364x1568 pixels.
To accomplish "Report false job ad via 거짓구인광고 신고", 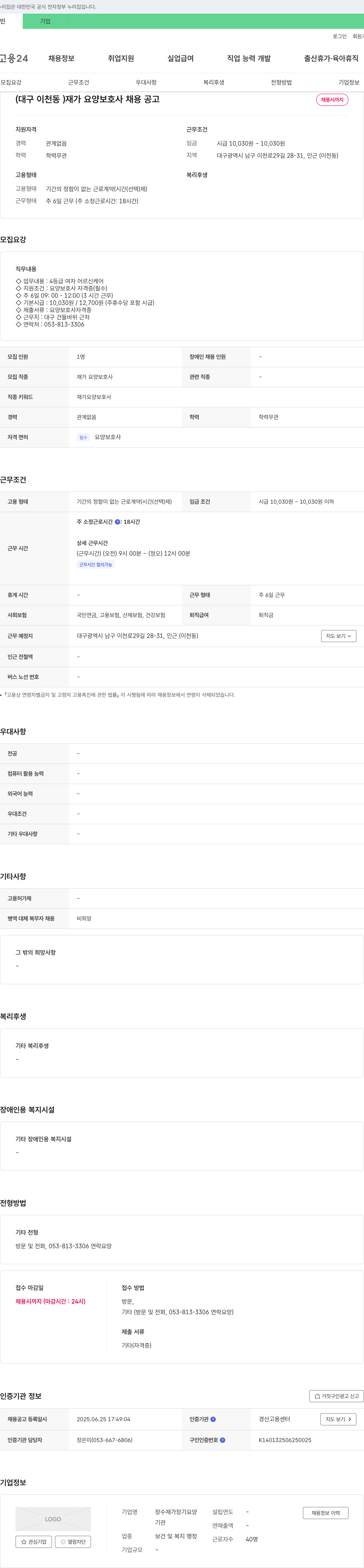I will click(337, 1396).
